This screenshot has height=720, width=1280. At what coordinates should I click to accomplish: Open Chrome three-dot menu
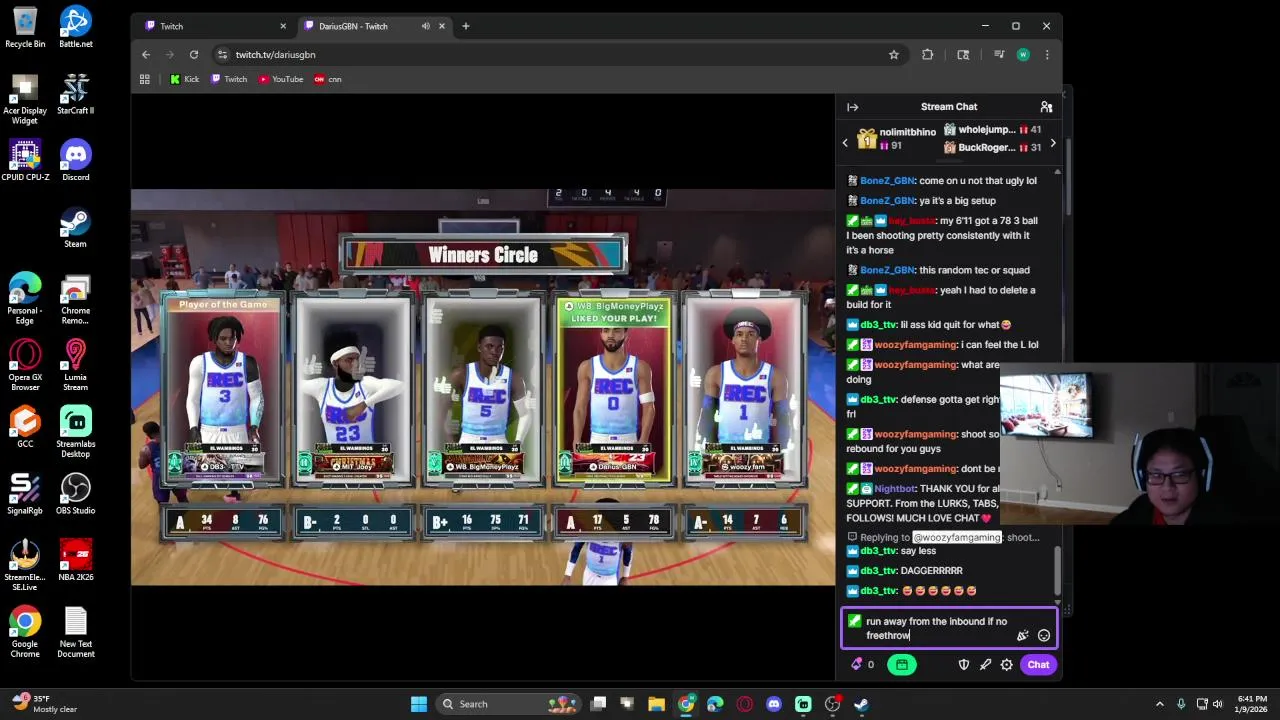(x=1046, y=55)
